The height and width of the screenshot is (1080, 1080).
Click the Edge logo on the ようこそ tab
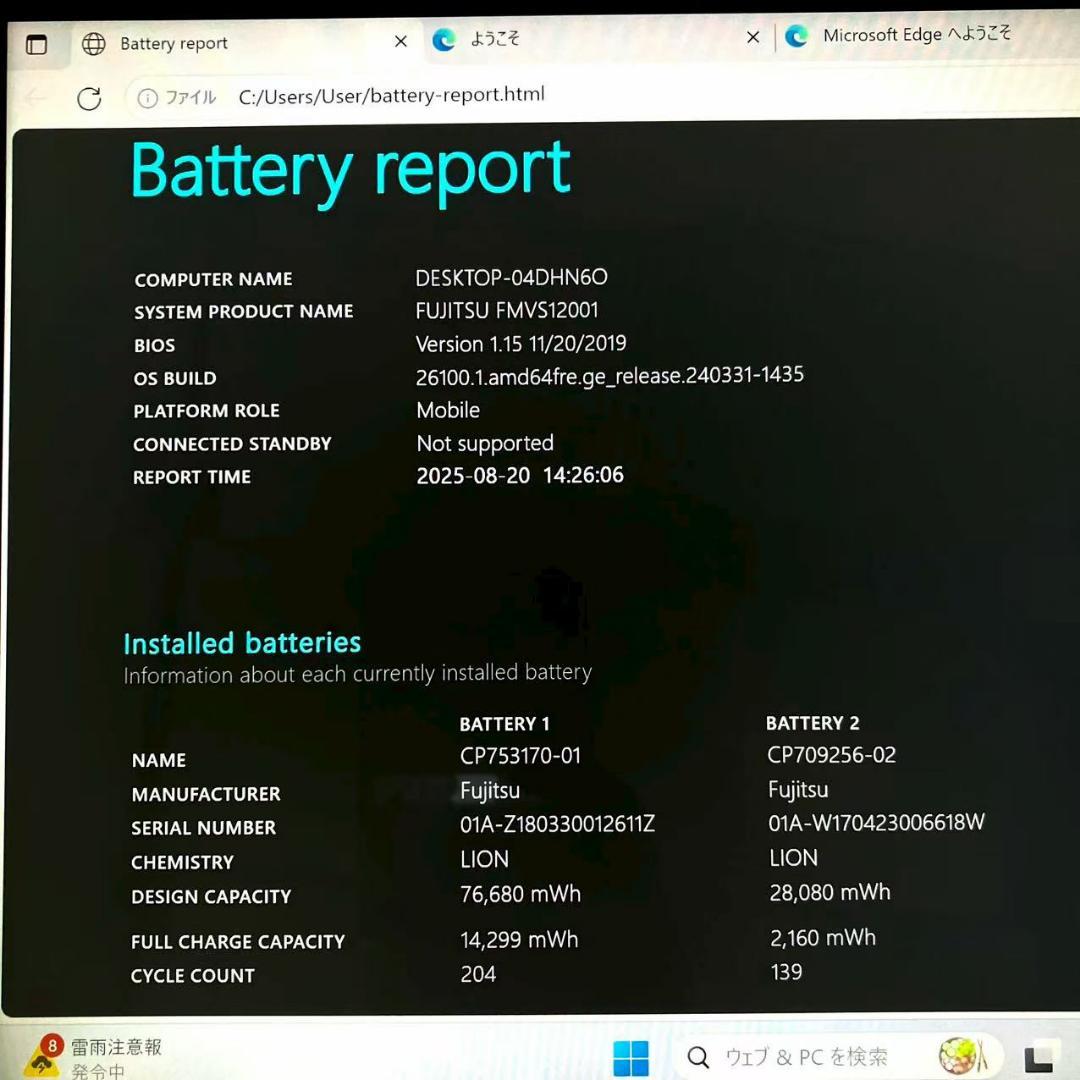point(444,40)
